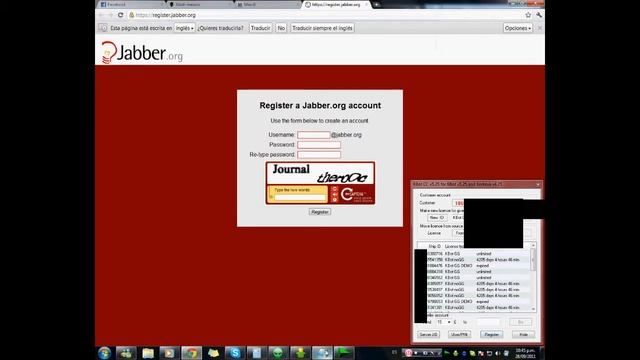640x360 pixels.
Task: Open a new browser tab with the plus button
Action: point(376,4)
